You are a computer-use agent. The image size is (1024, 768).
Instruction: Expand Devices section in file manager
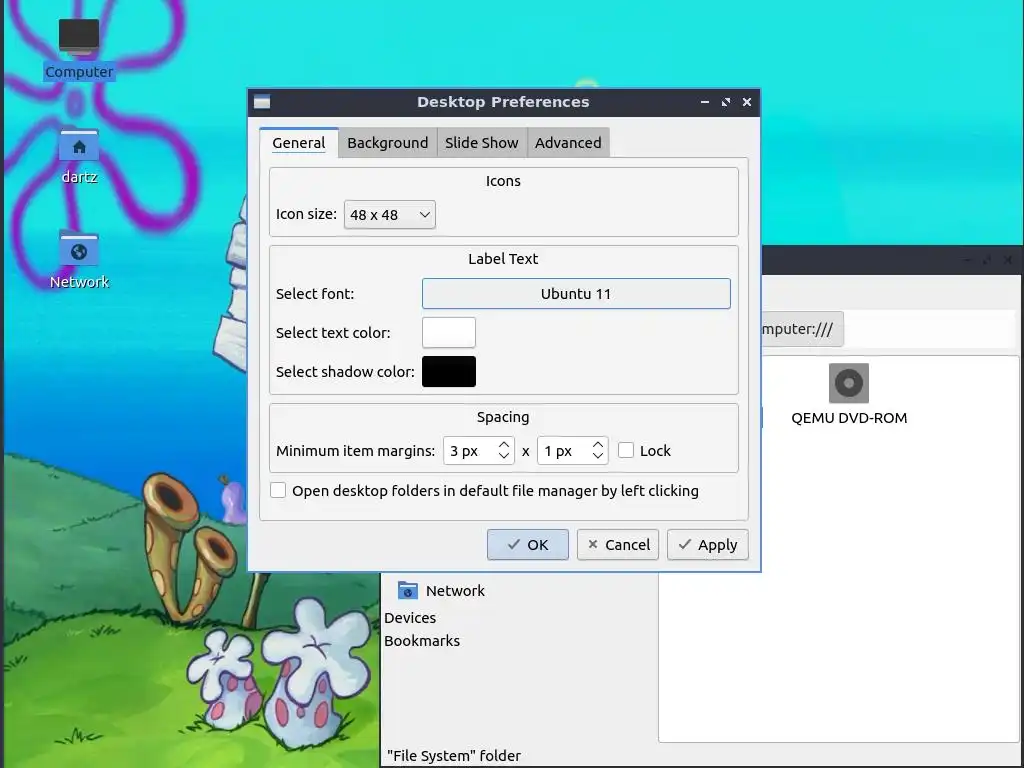tap(410, 618)
